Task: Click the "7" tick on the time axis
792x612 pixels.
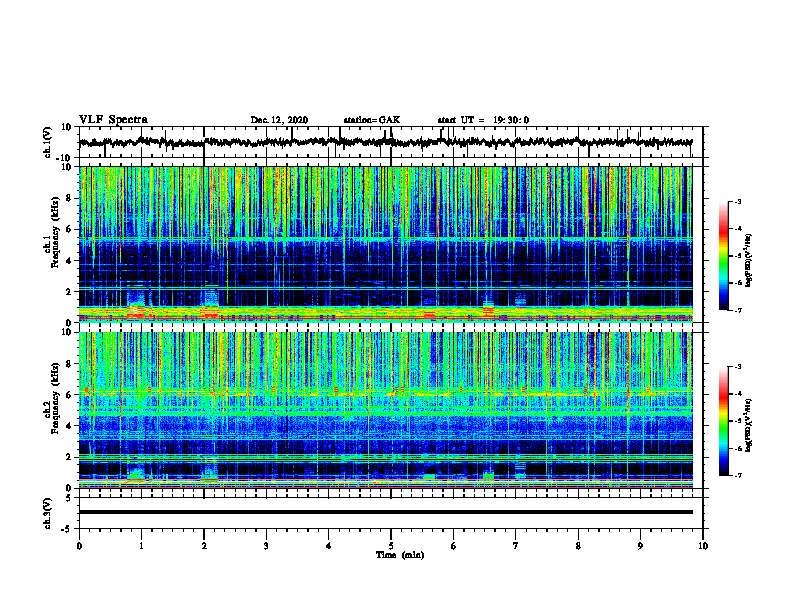Action: coord(516,546)
